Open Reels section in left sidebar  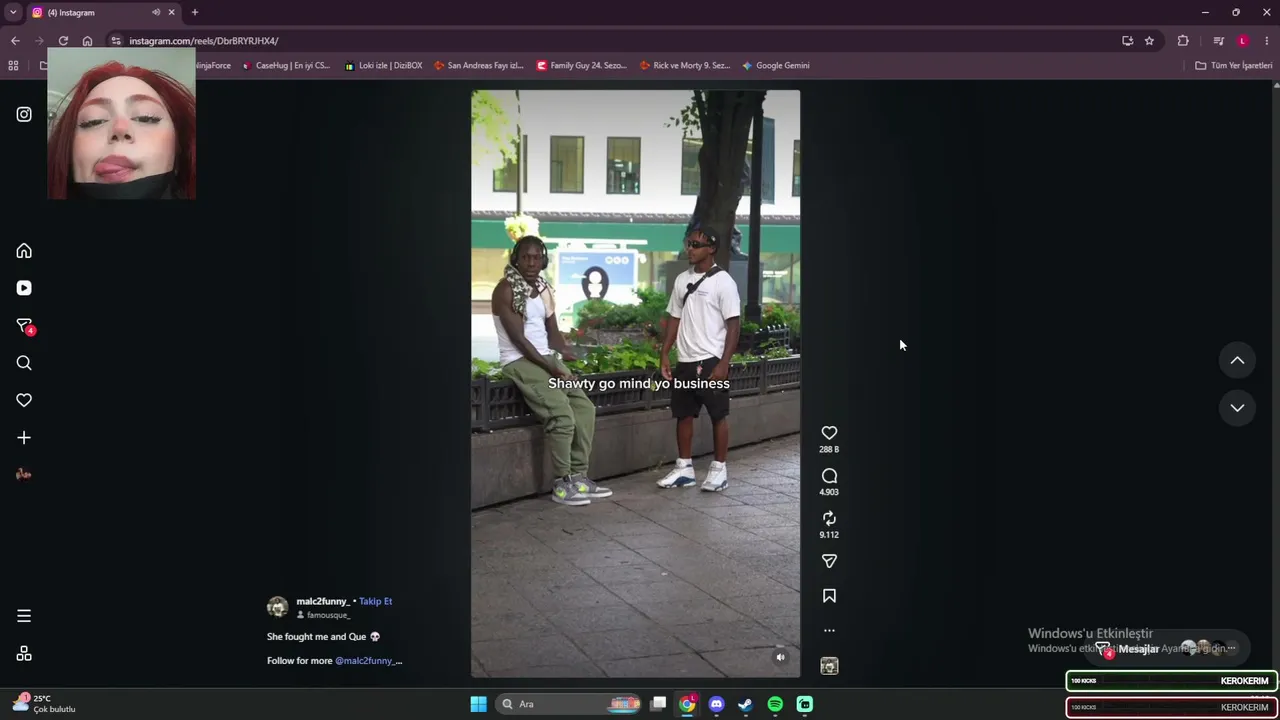click(24, 288)
